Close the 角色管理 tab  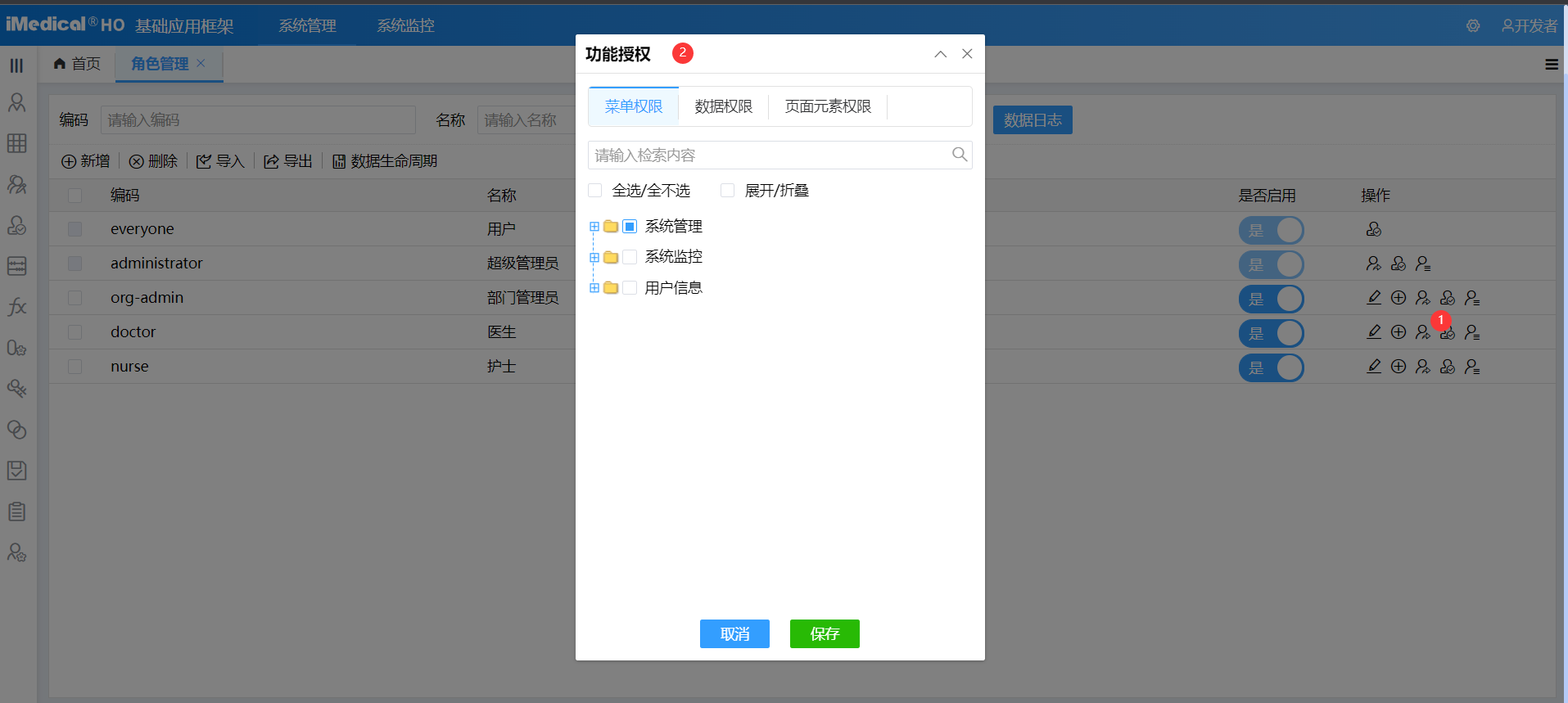pos(201,63)
